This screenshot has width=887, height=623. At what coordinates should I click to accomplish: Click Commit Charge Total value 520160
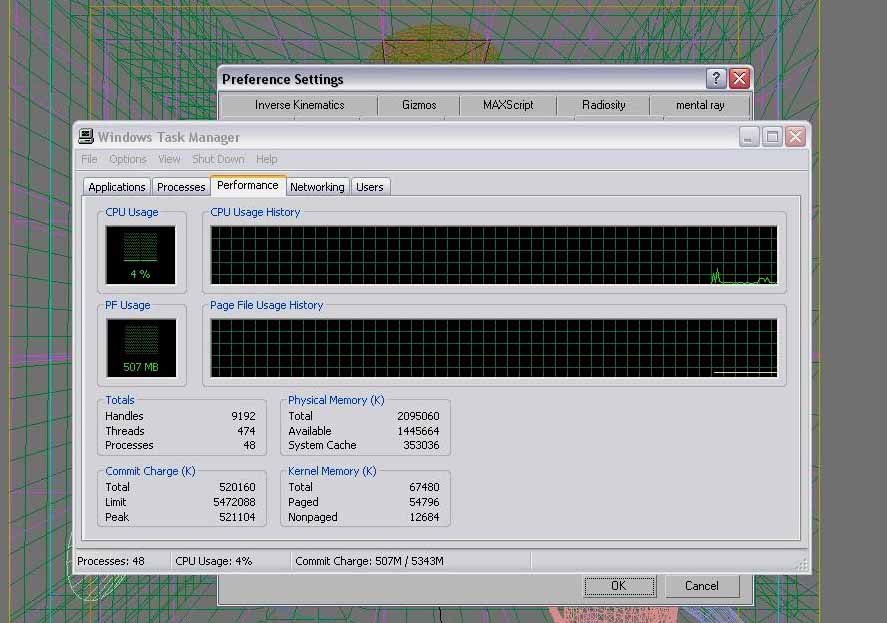click(237, 487)
